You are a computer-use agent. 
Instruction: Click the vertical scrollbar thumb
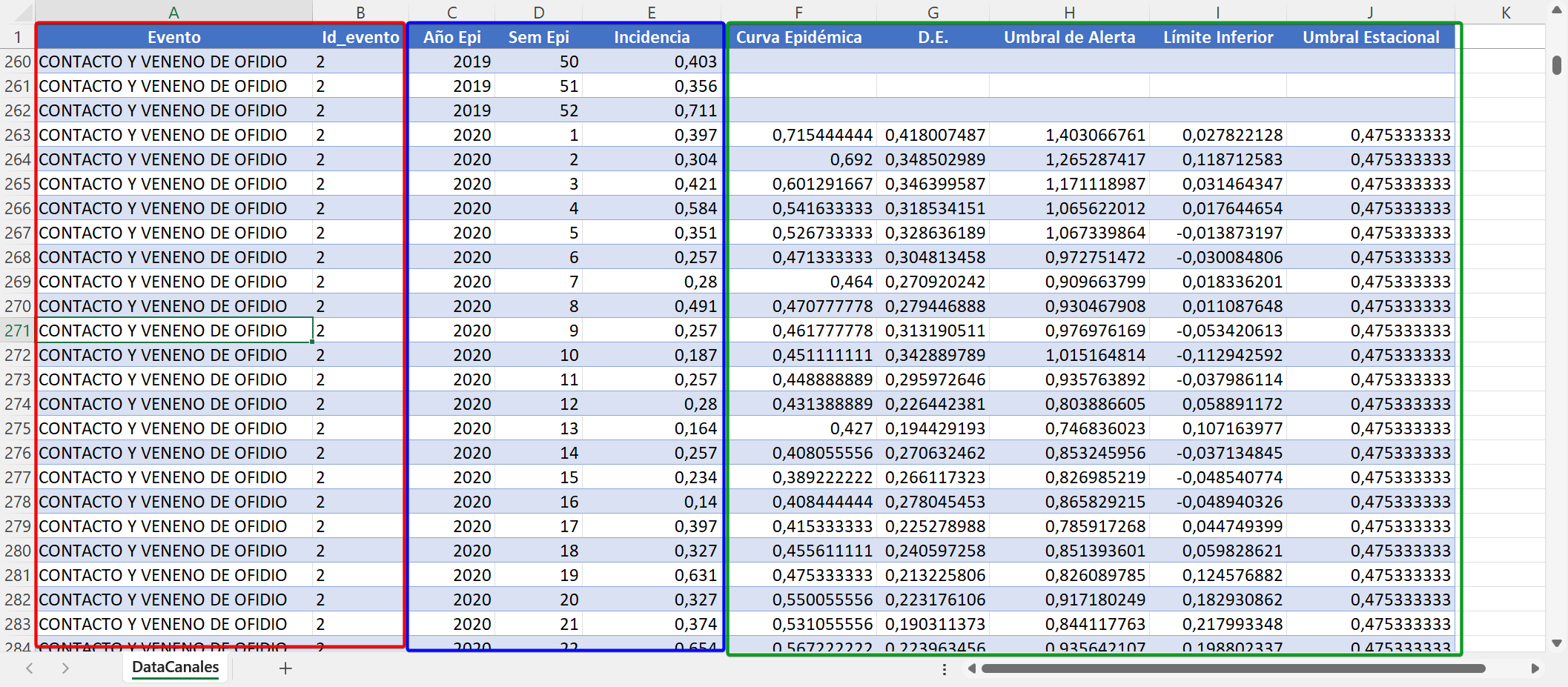(x=1557, y=64)
